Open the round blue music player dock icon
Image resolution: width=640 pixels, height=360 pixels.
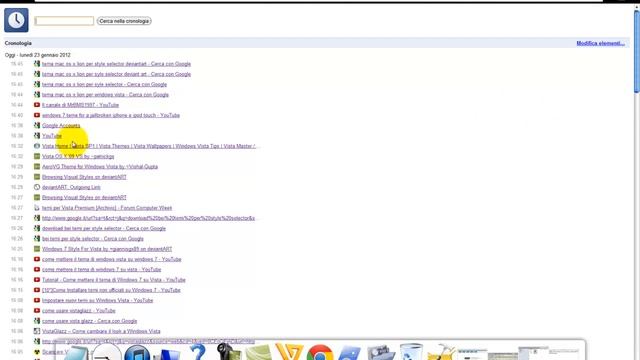point(137,352)
